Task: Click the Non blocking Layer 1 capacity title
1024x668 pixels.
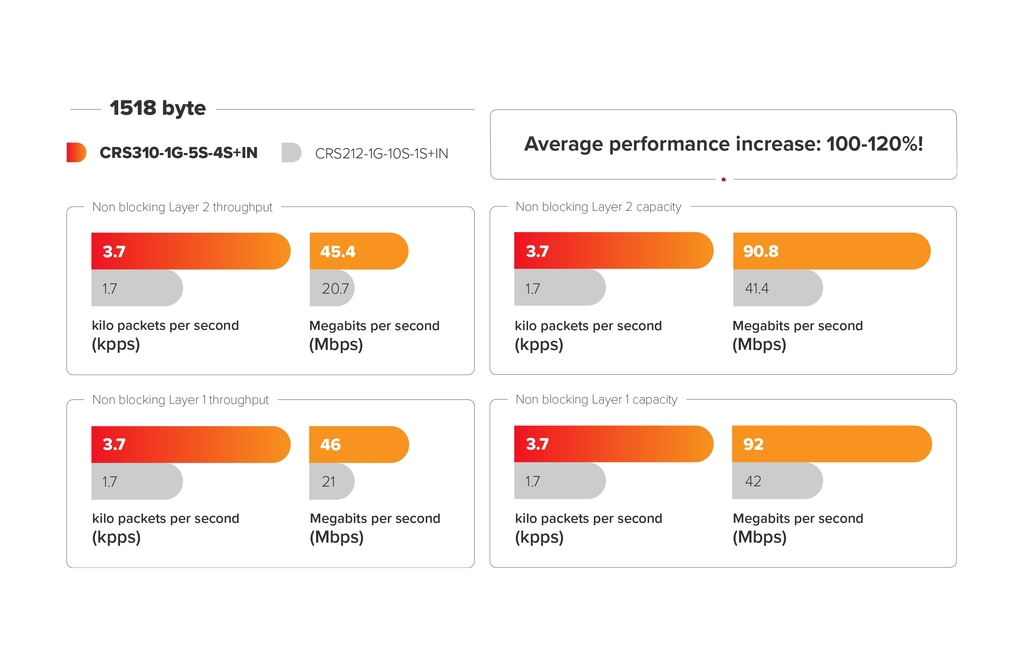Action: [x=596, y=400]
